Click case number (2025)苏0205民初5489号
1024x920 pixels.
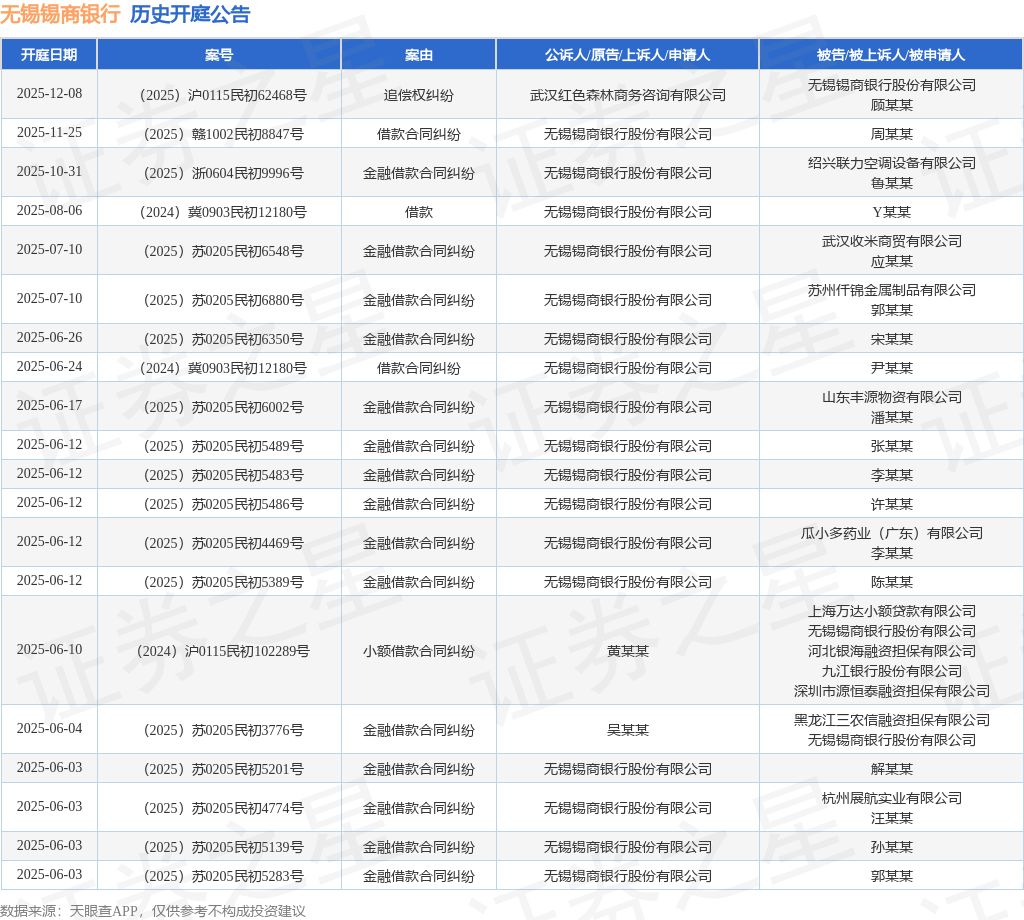pyautogui.click(x=223, y=447)
